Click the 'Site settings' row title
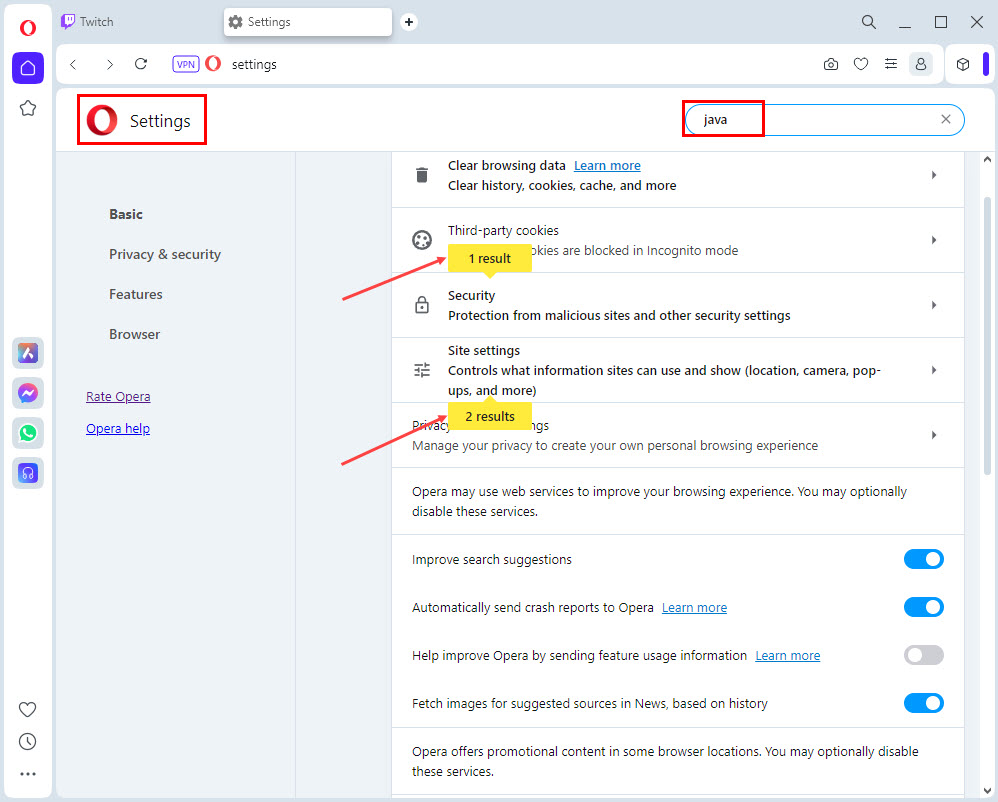Image resolution: width=998 pixels, height=802 pixels. click(484, 351)
